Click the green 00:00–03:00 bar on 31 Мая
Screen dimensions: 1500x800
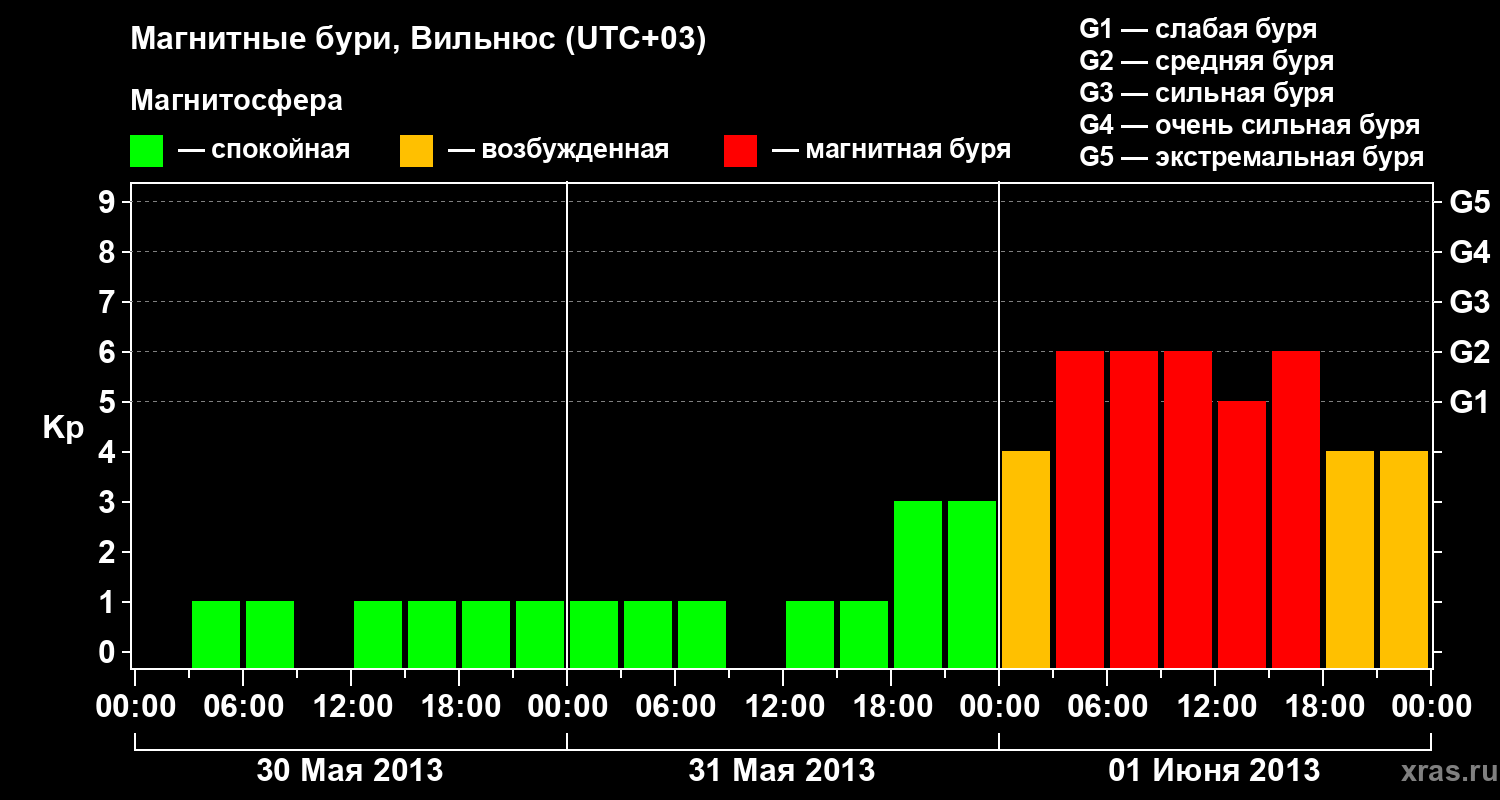point(594,635)
